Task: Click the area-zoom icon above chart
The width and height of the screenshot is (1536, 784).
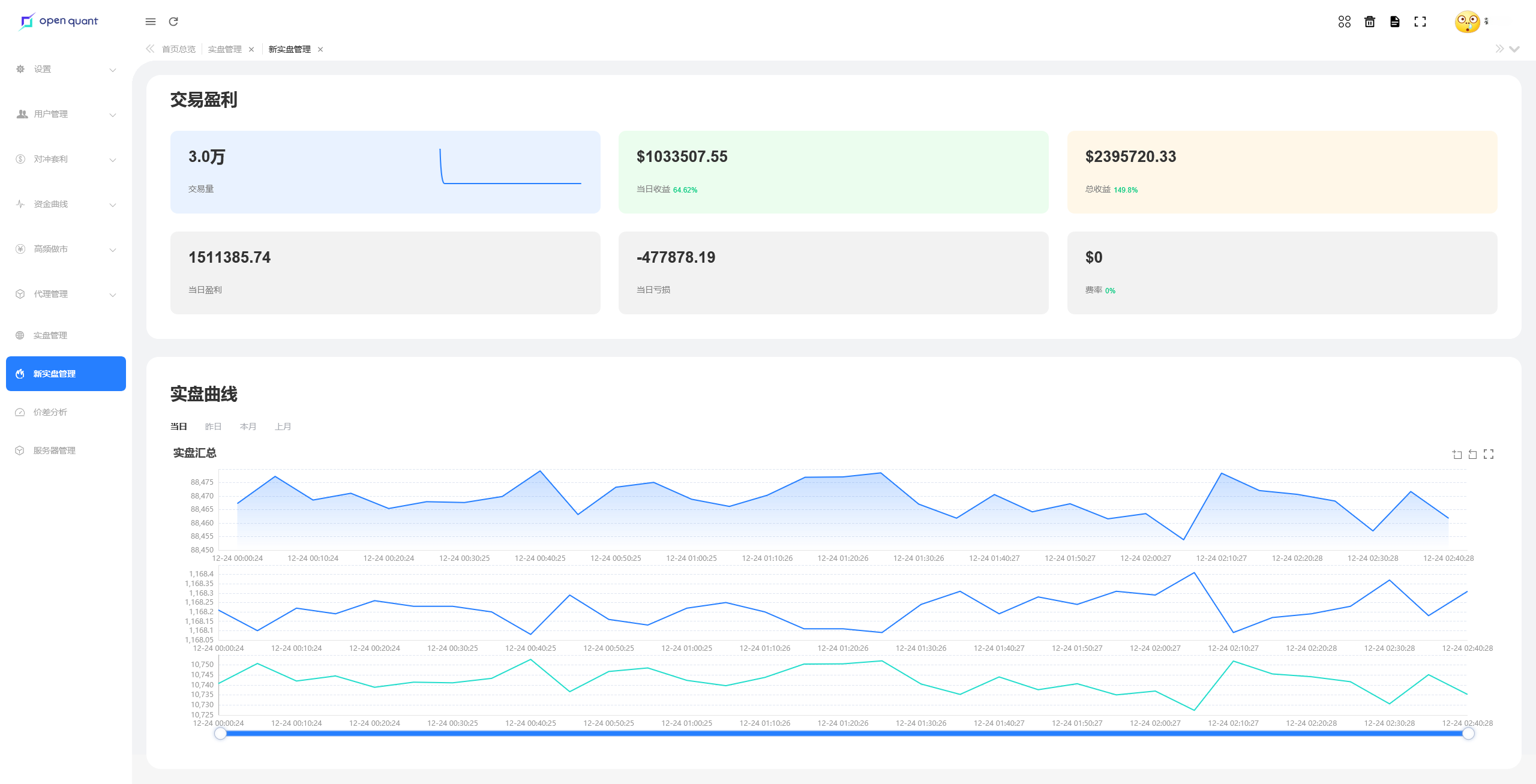Action: tap(1457, 454)
